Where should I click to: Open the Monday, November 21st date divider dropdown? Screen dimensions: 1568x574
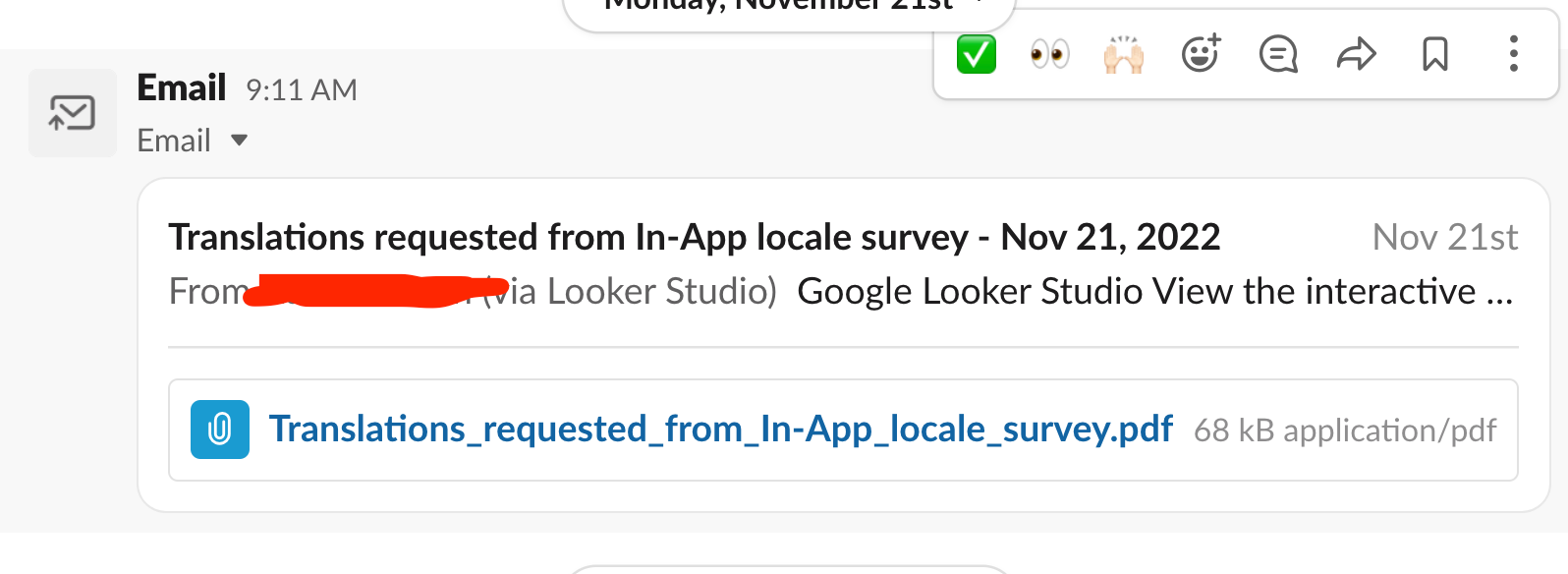789,8
